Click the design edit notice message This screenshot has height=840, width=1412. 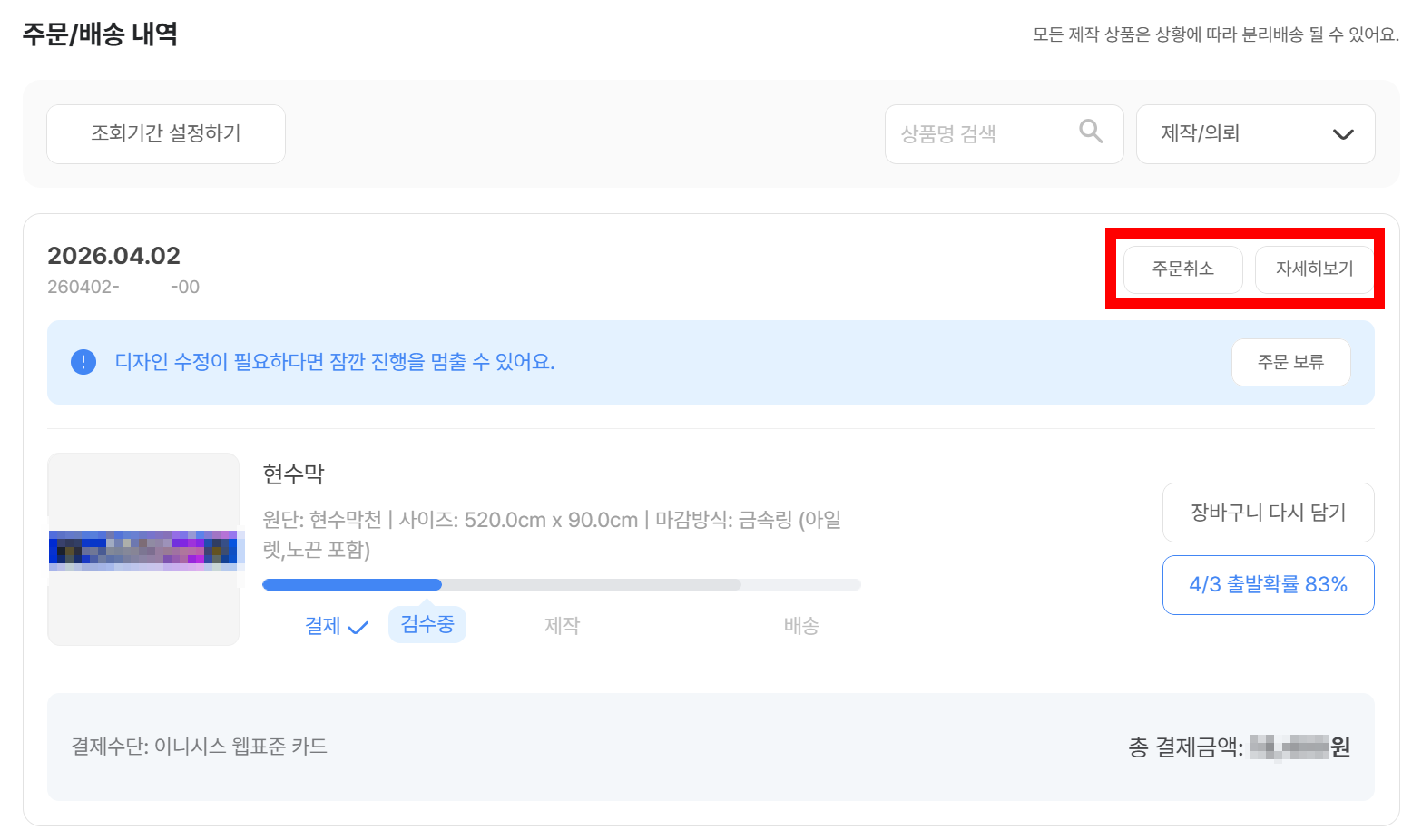[335, 362]
